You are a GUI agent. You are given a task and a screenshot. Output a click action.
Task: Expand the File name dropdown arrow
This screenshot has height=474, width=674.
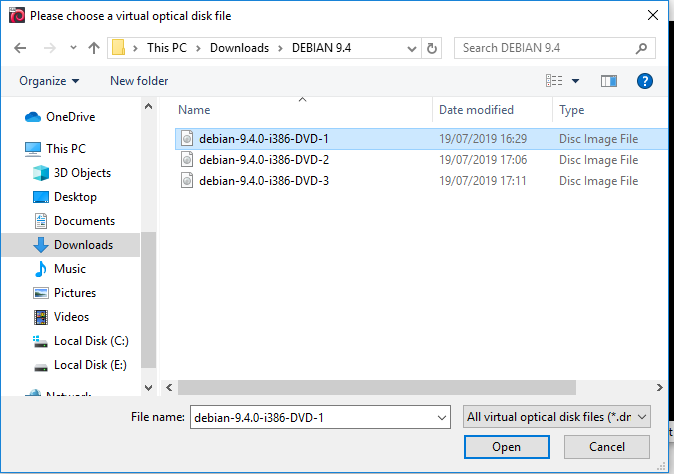coord(441,418)
